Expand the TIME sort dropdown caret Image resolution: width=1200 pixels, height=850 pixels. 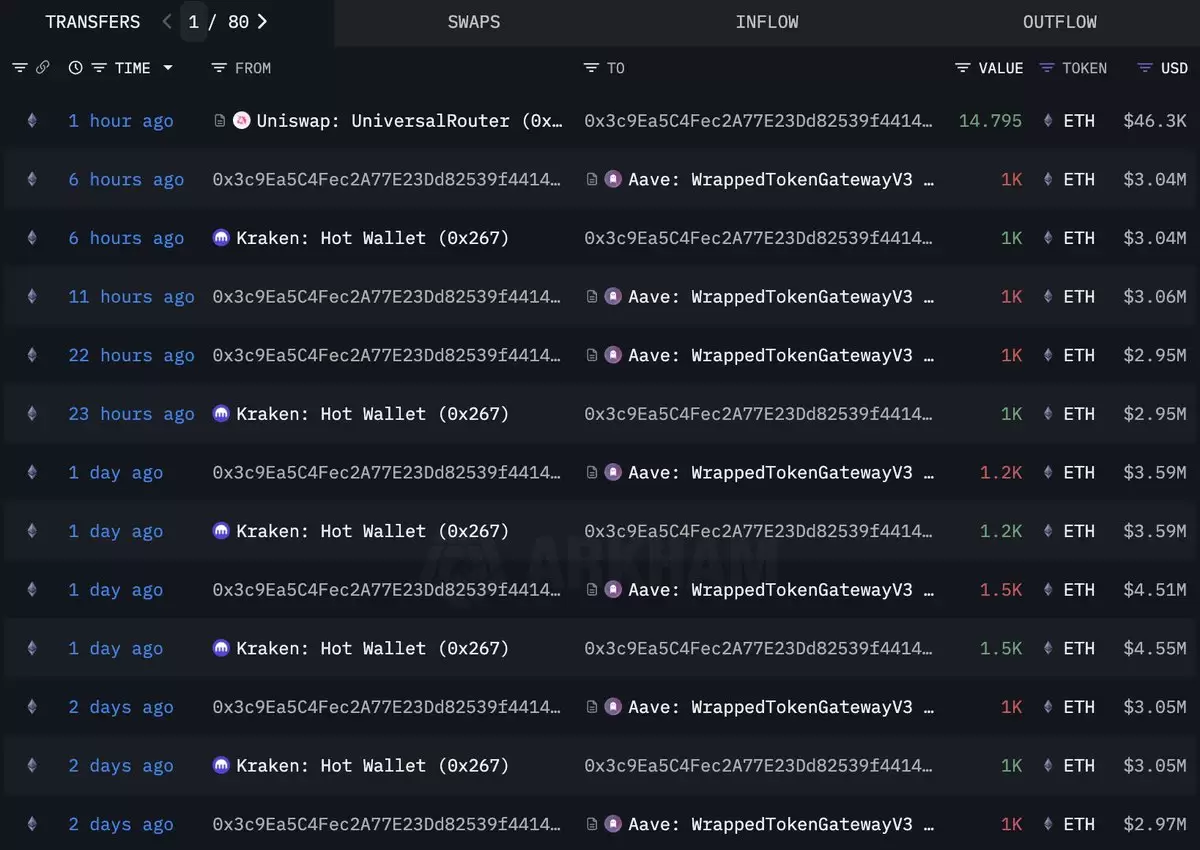pos(168,68)
